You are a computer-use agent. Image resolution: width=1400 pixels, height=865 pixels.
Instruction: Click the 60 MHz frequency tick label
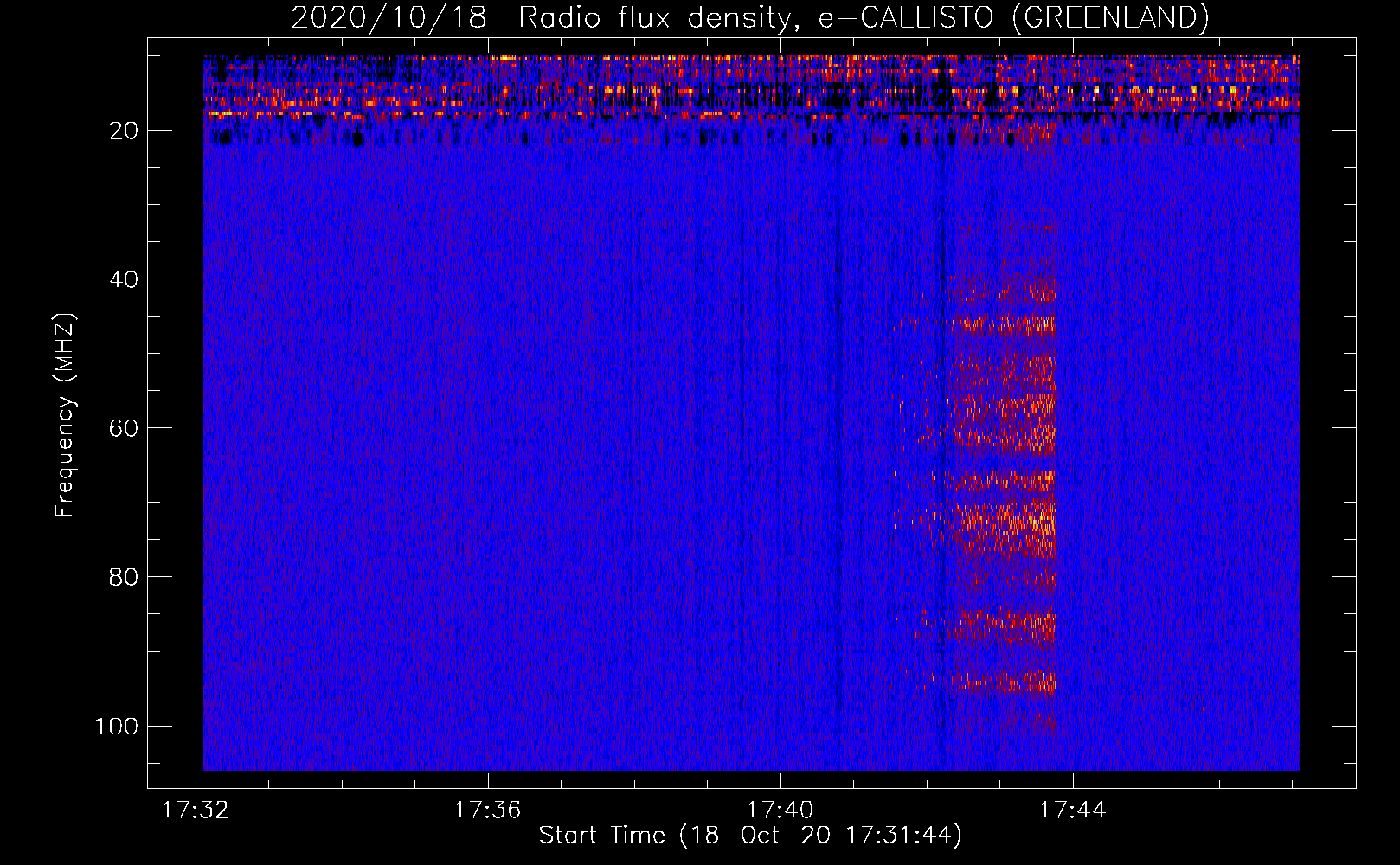click(x=124, y=428)
